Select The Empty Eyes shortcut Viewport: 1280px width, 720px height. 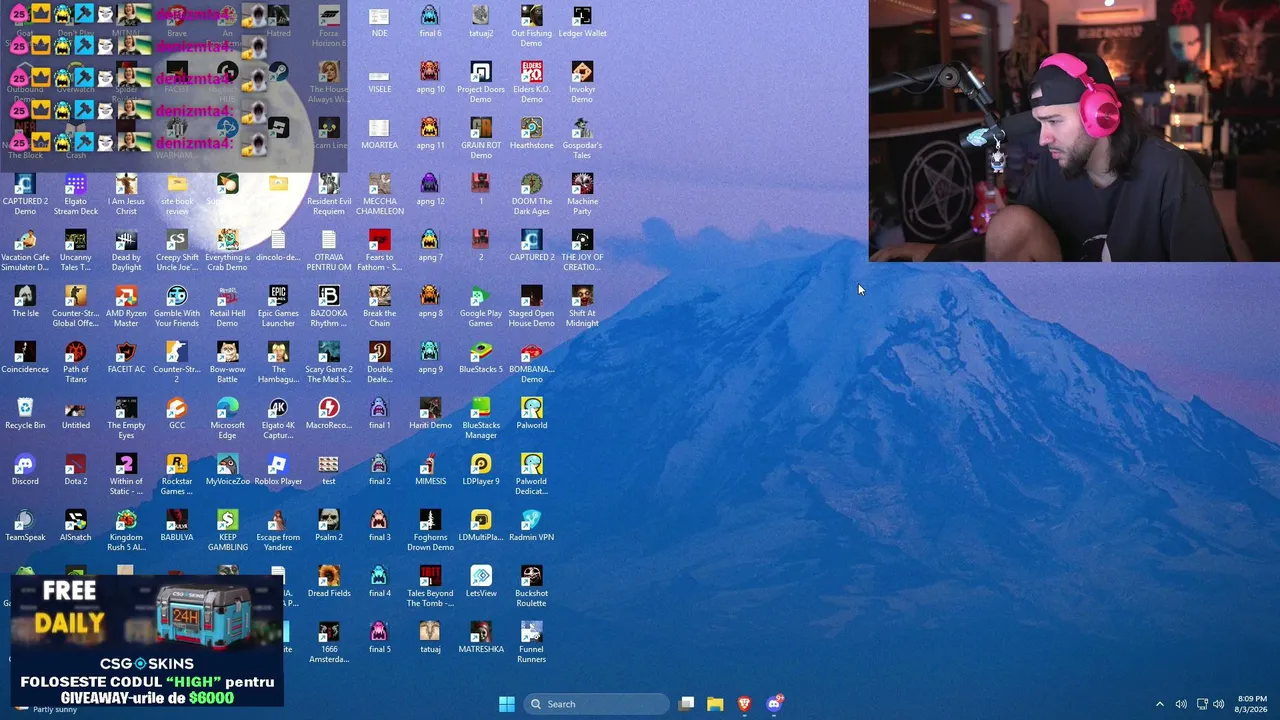tap(126, 419)
